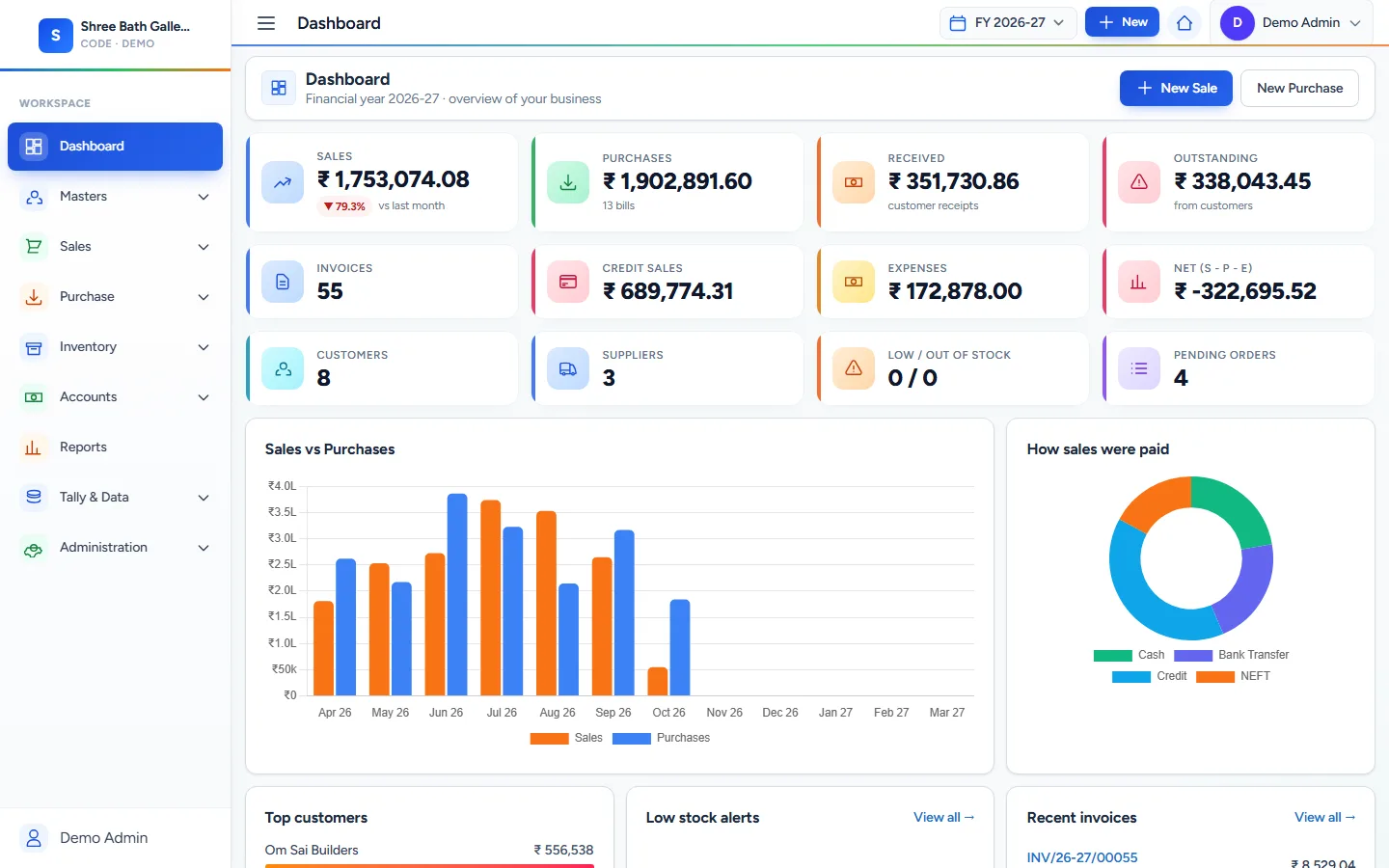Click the Customers card people icon
Viewport: 1389px width, 868px height.
tap(283, 368)
